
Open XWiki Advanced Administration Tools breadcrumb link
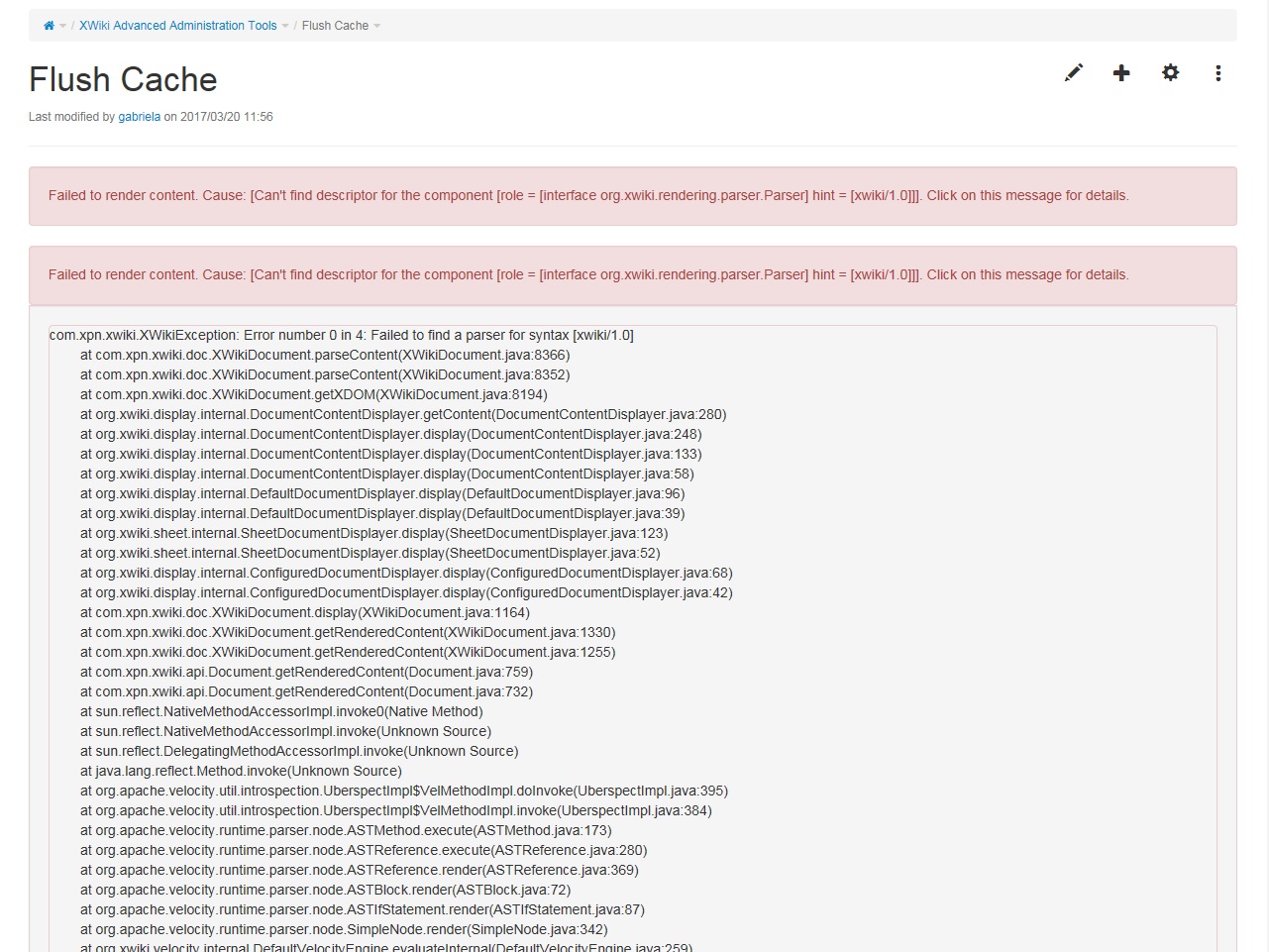[x=178, y=26]
